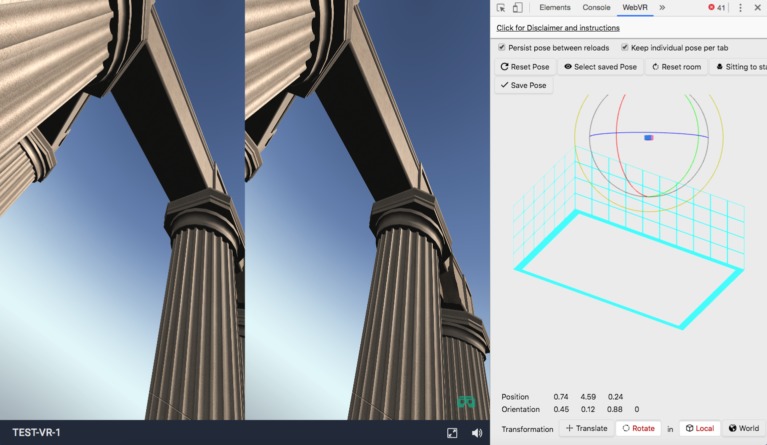
Task: Click the Reset Pose button
Action: (x=525, y=67)
